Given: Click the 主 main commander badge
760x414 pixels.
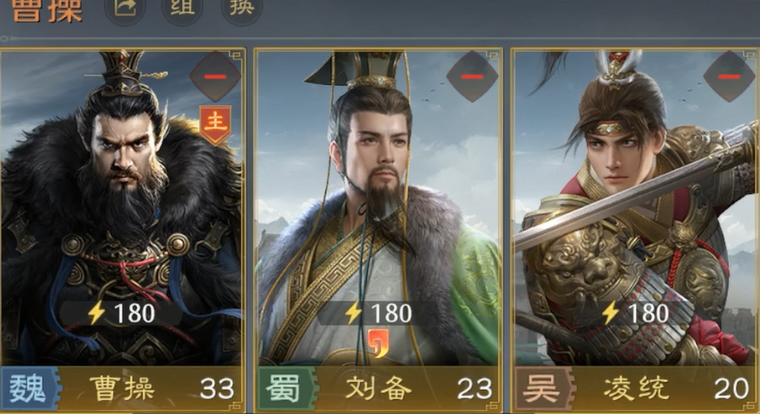Looking at the screenshot, I should coord(215,124).
